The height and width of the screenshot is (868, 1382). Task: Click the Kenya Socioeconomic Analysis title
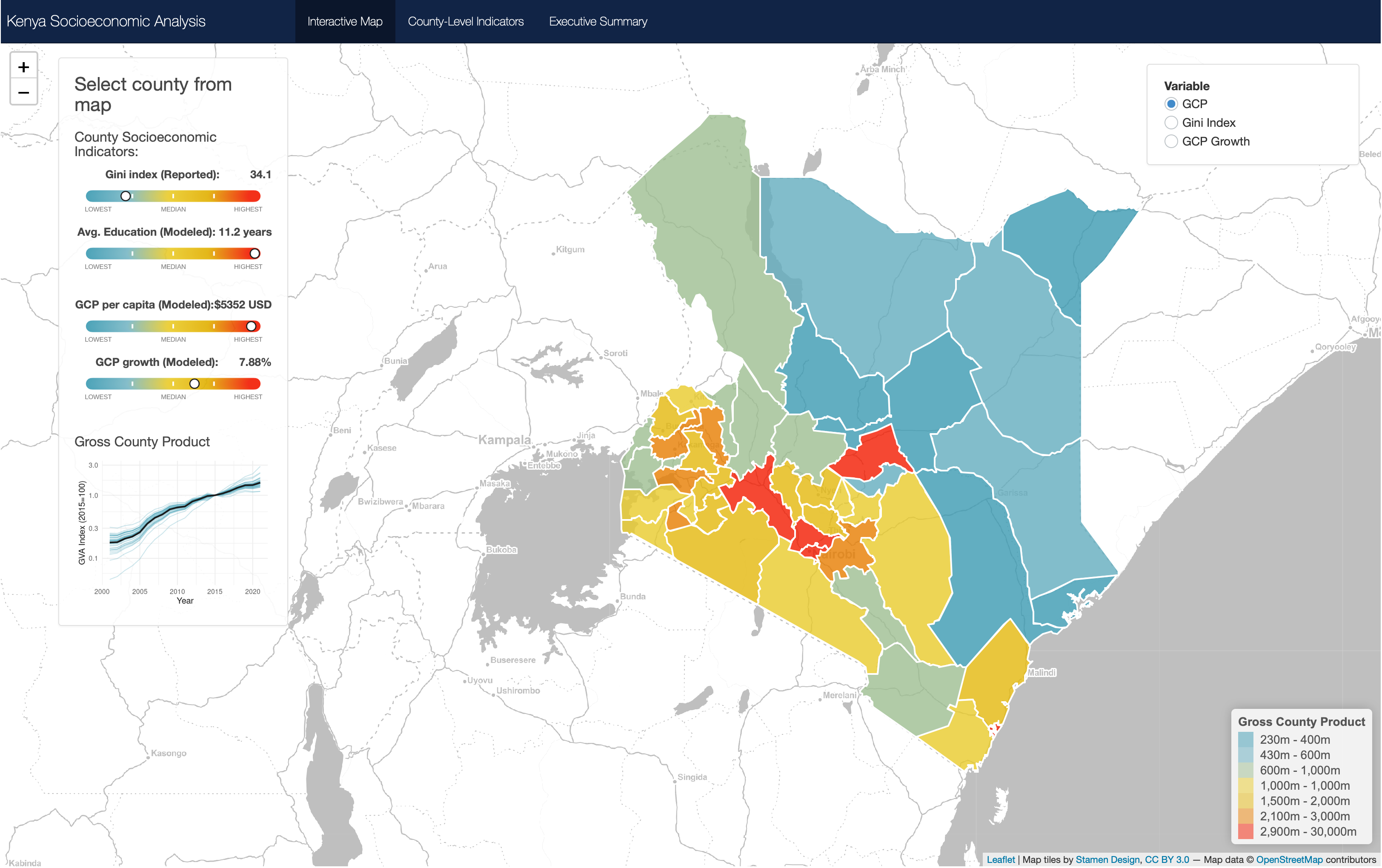106,21
